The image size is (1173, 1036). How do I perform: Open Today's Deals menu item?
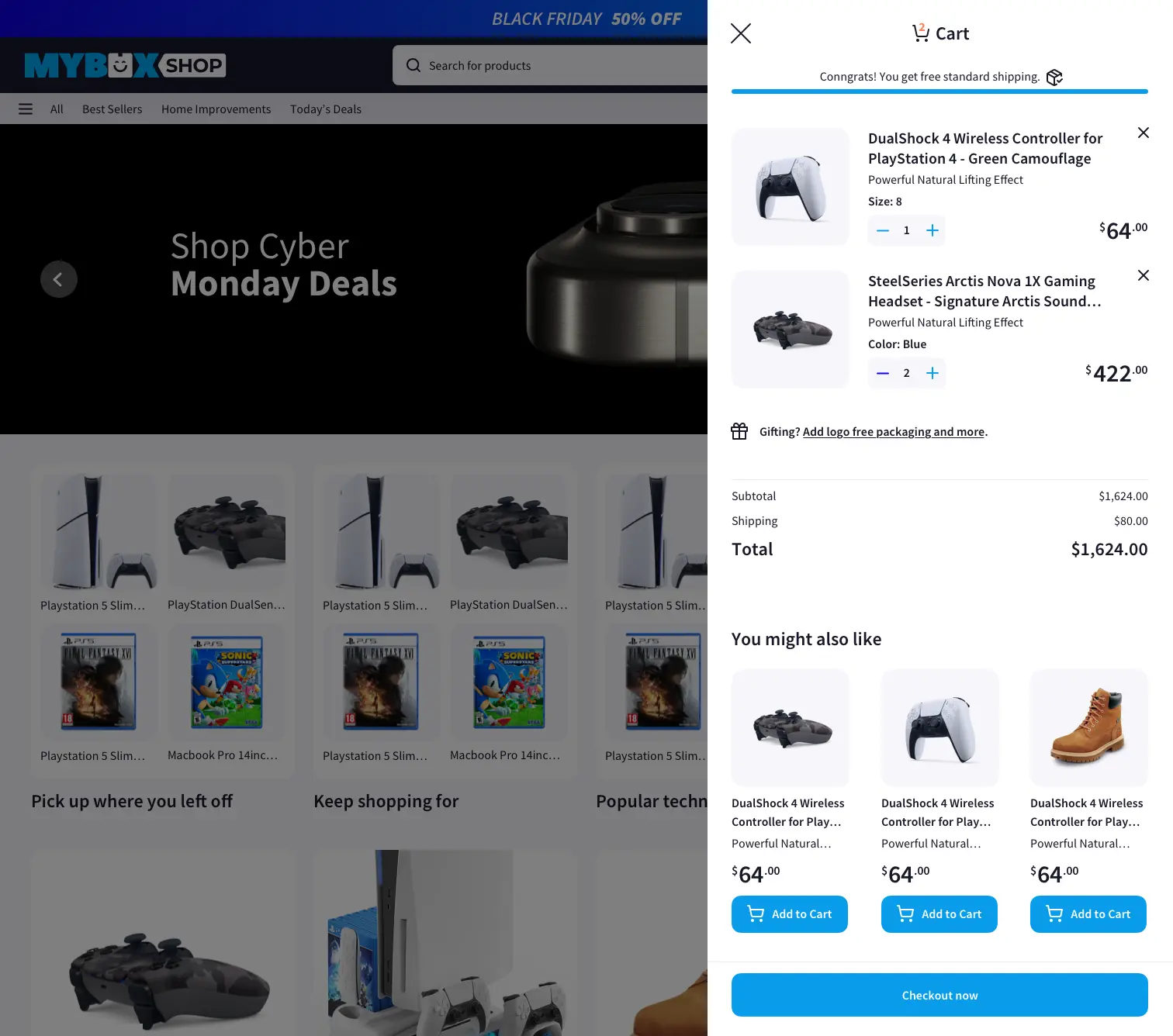[326, 109]
